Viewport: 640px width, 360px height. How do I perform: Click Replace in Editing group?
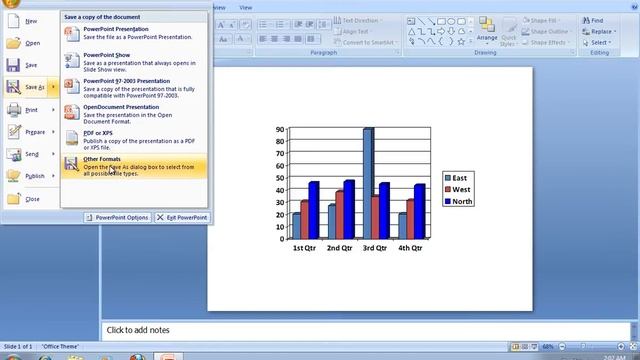pyautogui.click(x=599, y=31)
